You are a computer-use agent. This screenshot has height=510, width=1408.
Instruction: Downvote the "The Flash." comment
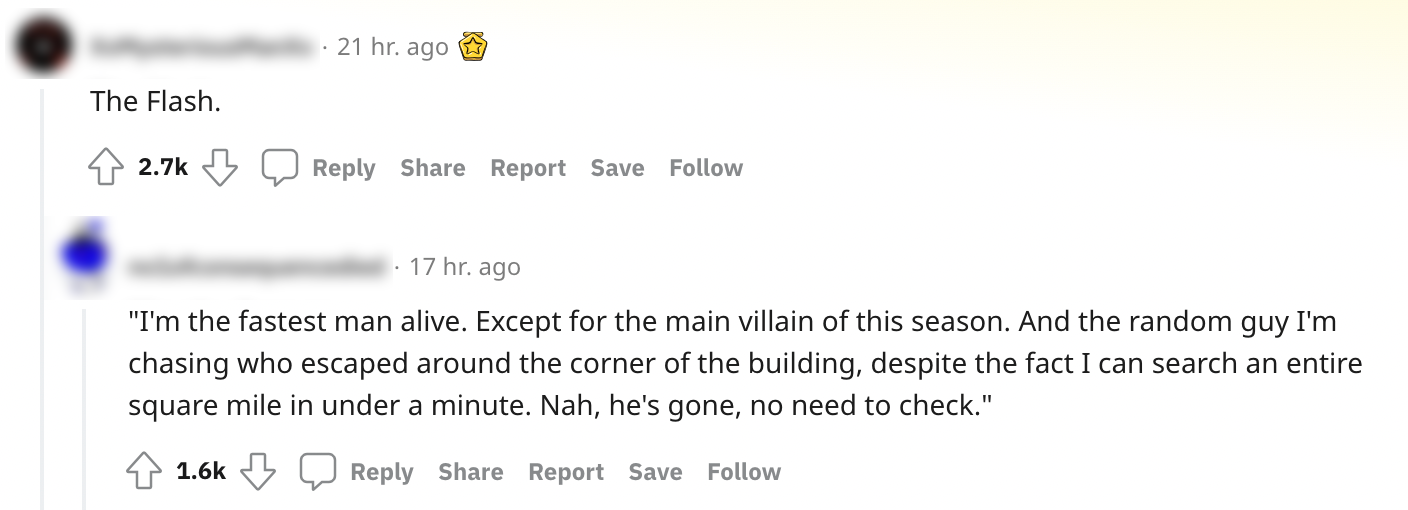(220, 168)
